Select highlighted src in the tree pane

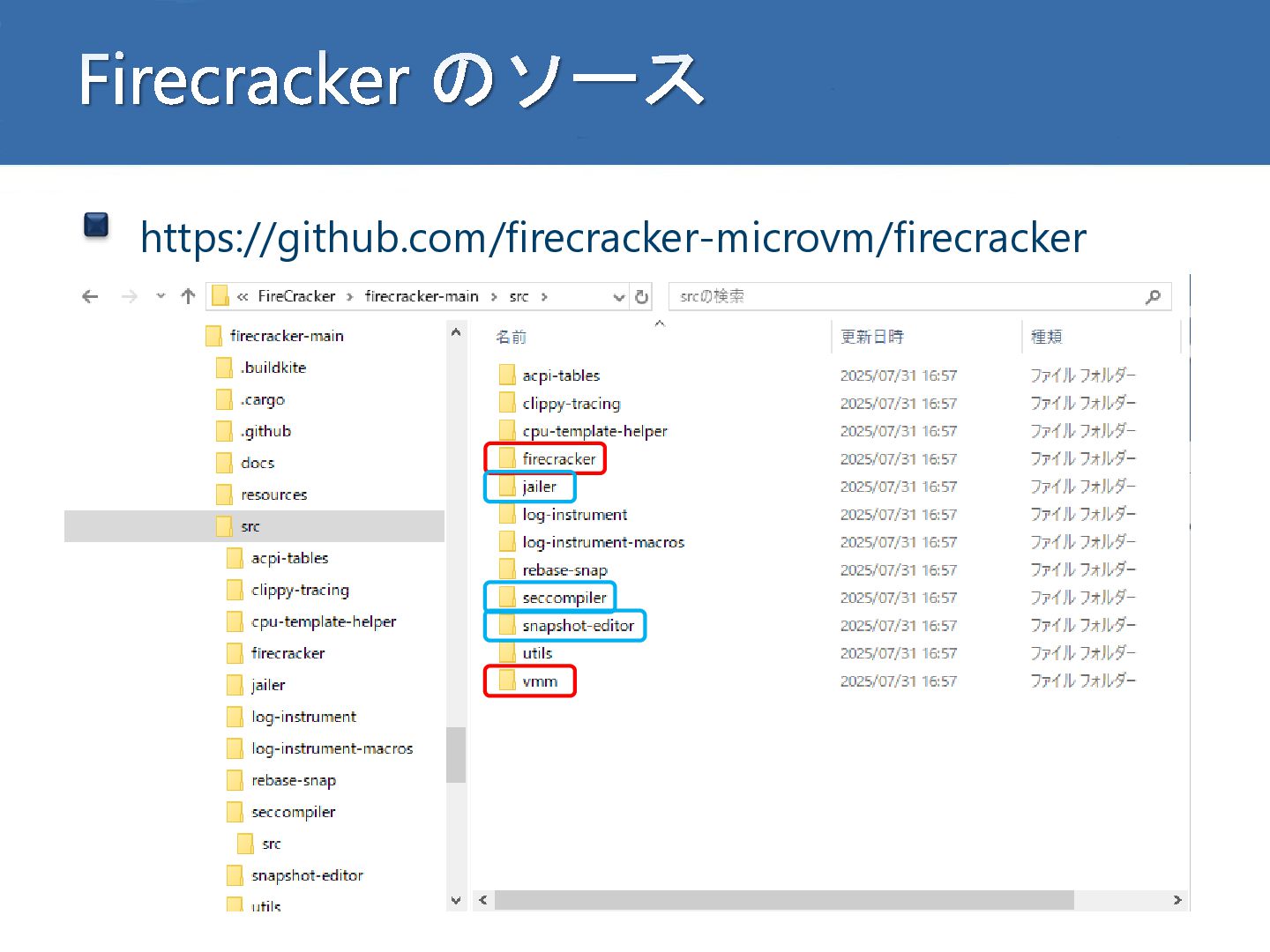(255, 526)
